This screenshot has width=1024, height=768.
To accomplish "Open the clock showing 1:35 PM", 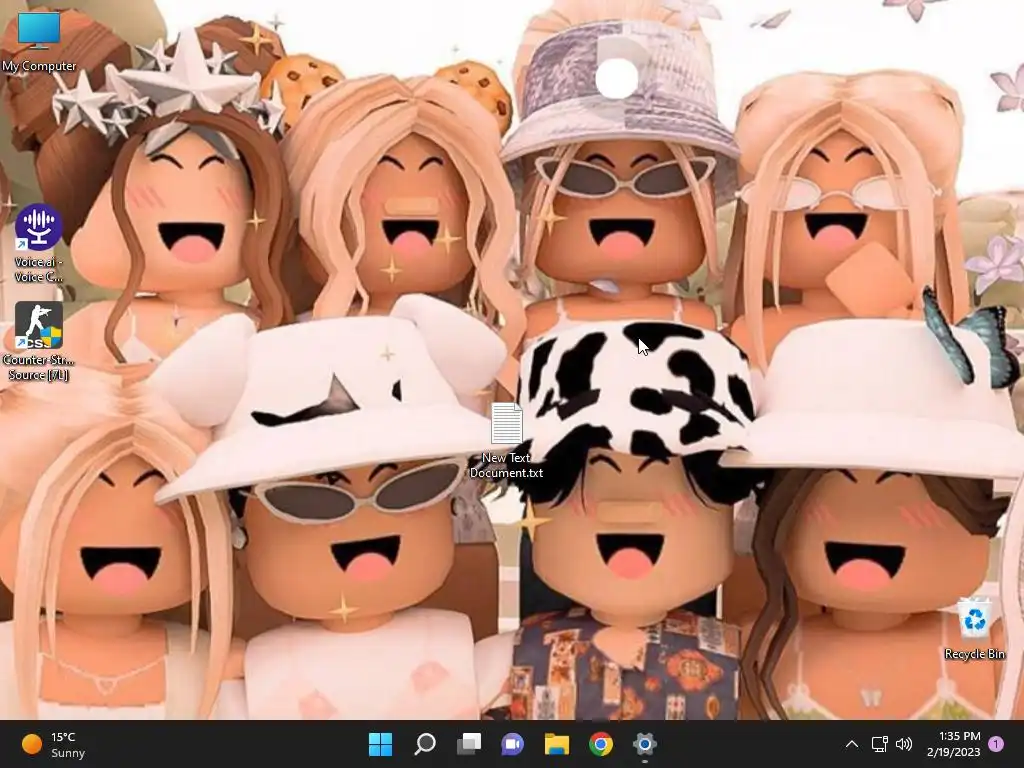I will (953, 744).
